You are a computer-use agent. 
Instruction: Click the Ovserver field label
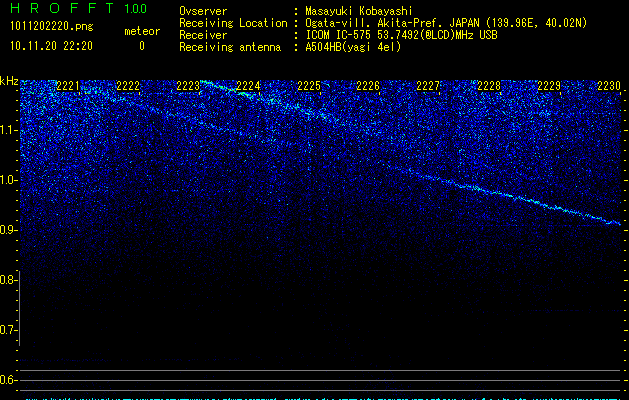pyautogui.click(x=203, y=11)
